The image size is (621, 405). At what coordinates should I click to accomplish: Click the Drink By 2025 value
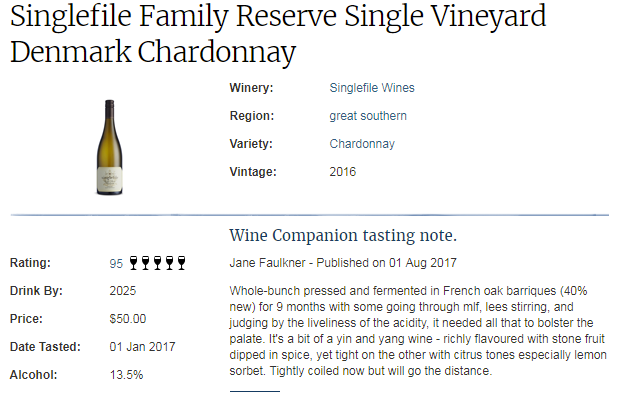pos(122,291)
